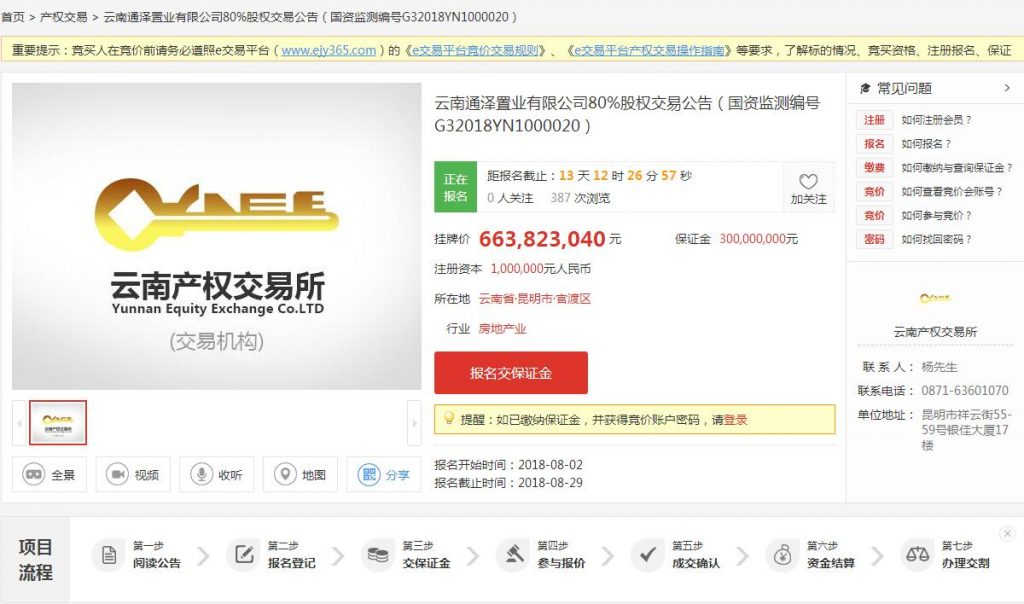Image resolution: width=1024 pixels, height=604 pixels.
Task: Open 《e交易平台产权交易操作指南》 link
Action: point(648,50)
